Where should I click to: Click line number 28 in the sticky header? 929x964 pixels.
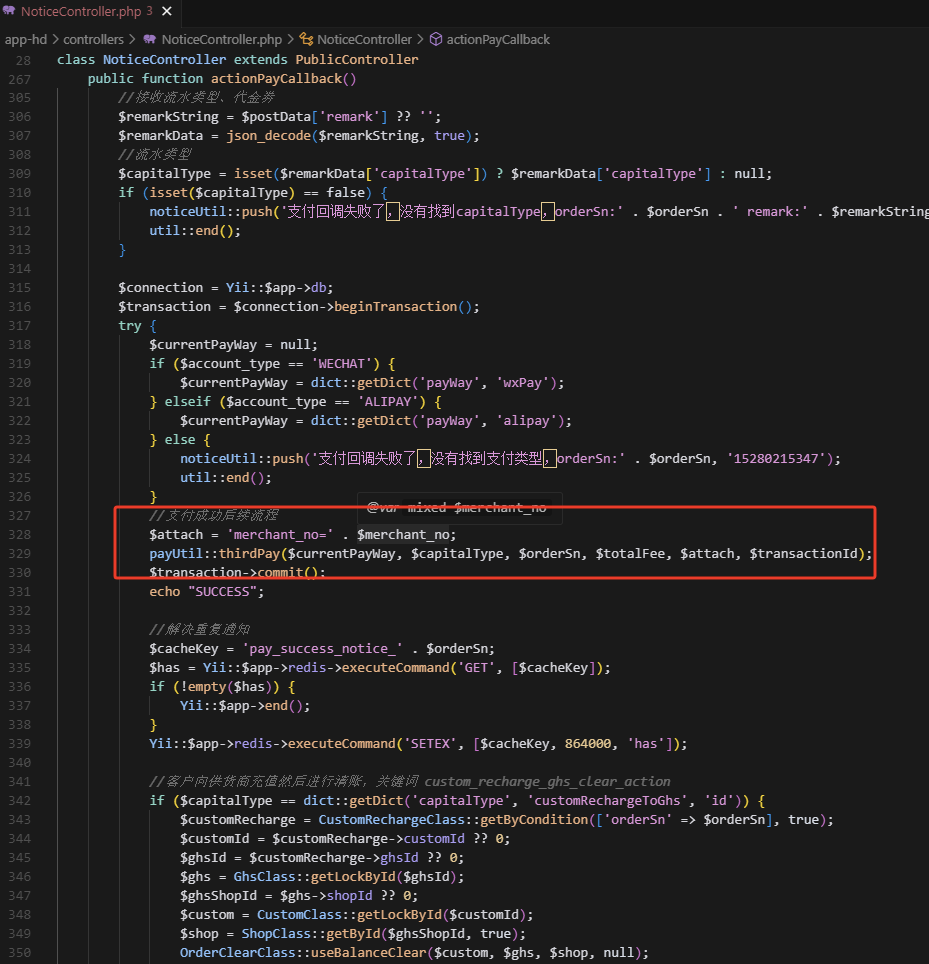click(x=23, y=60)
